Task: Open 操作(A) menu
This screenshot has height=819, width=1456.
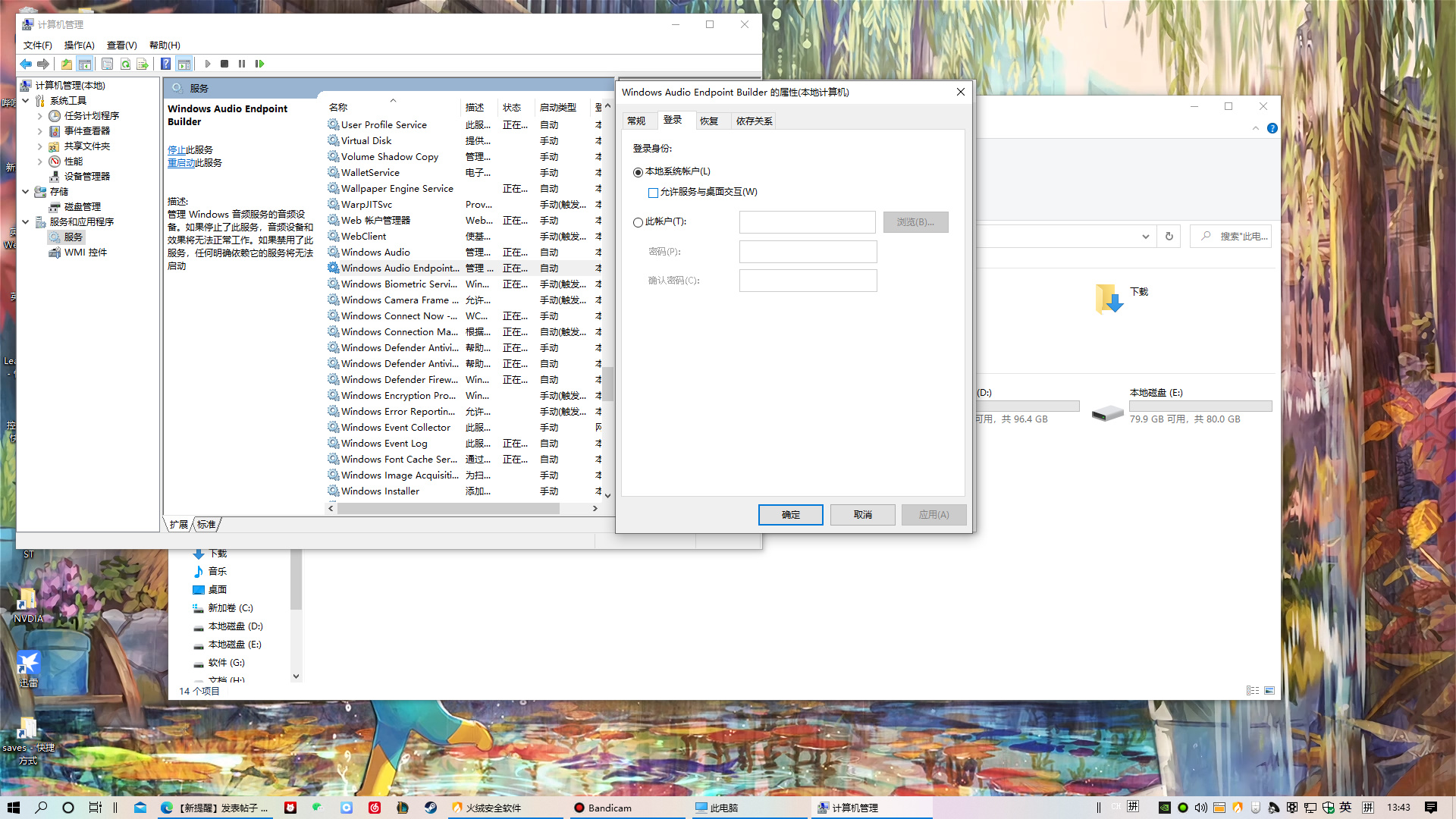Action: pos(80,45)
